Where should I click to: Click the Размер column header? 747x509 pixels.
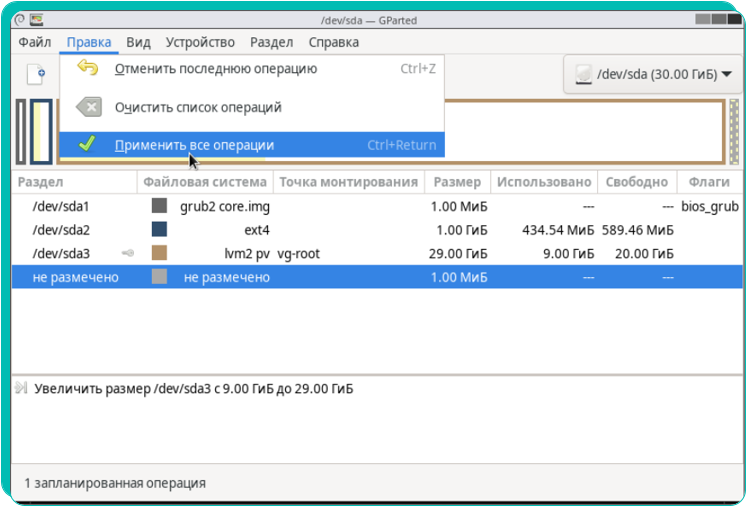[x=457, y=182]
